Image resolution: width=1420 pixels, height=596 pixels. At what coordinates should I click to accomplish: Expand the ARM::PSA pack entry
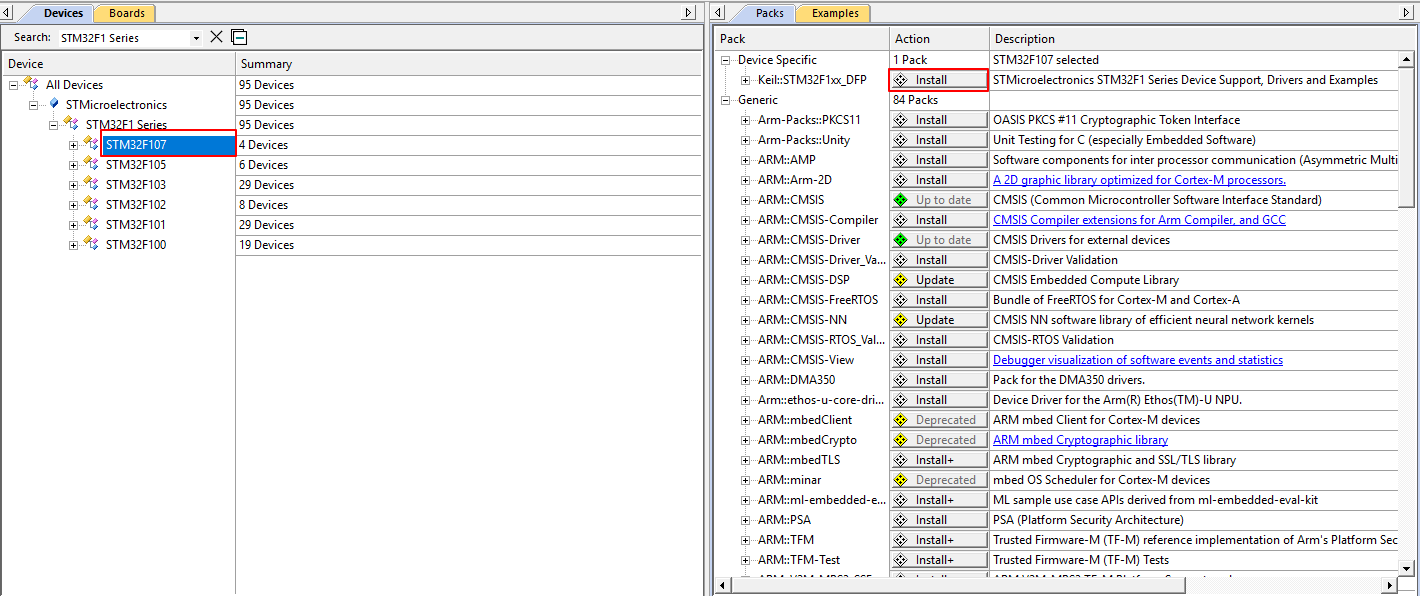coord(747,520)
